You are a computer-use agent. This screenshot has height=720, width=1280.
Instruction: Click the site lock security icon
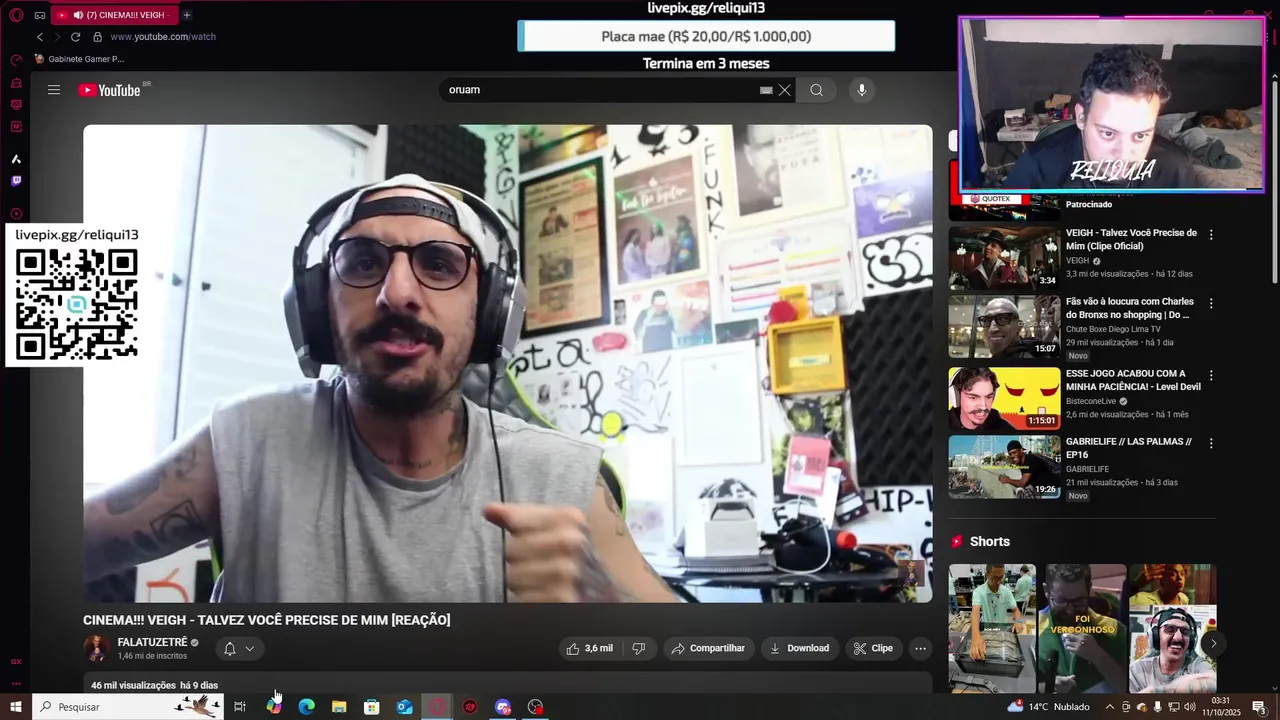tap(97, 37)
